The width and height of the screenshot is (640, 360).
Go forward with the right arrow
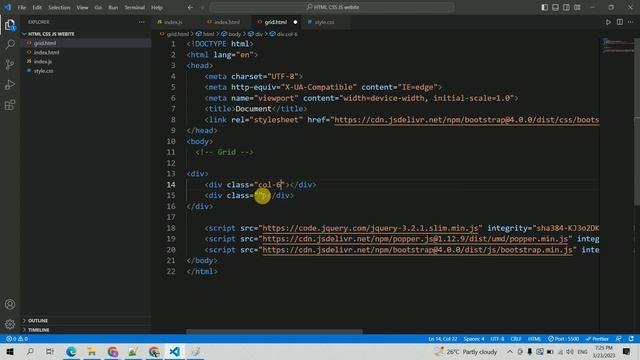tap(202, 7)
